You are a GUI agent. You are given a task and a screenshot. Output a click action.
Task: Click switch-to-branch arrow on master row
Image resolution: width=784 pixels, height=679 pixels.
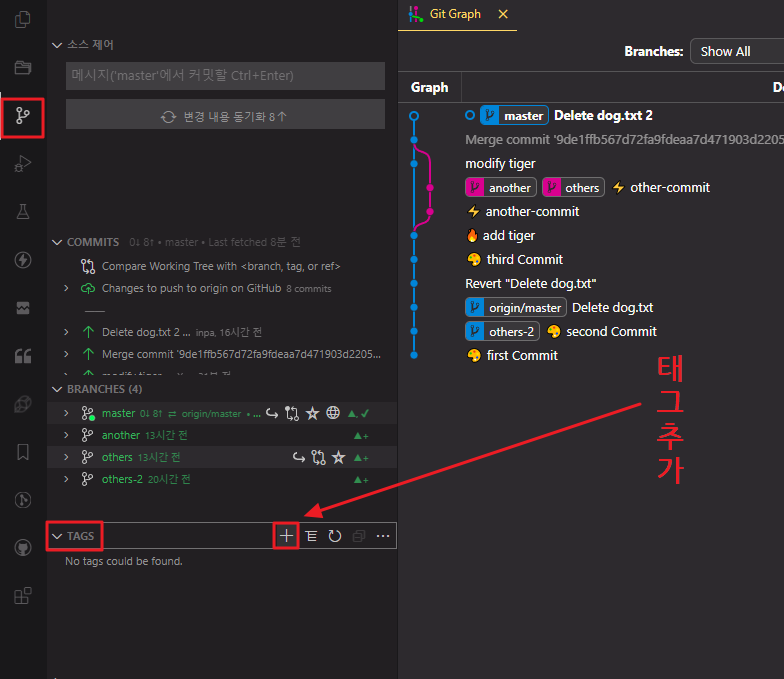[x=272, y=413]
